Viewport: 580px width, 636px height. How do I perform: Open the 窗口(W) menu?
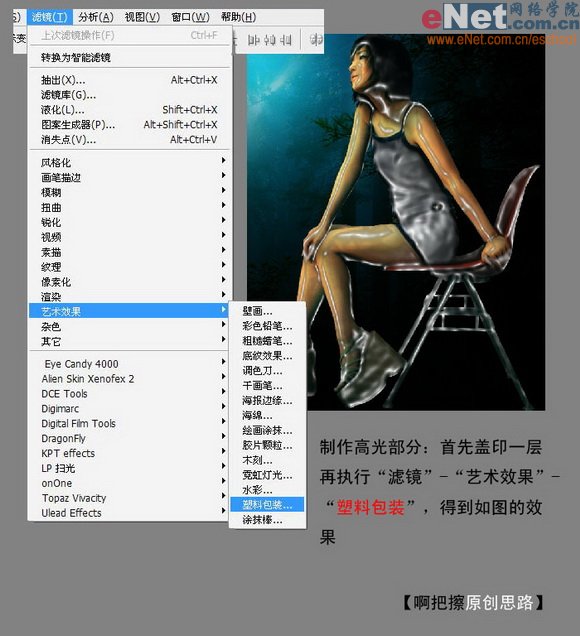[190, 17]
